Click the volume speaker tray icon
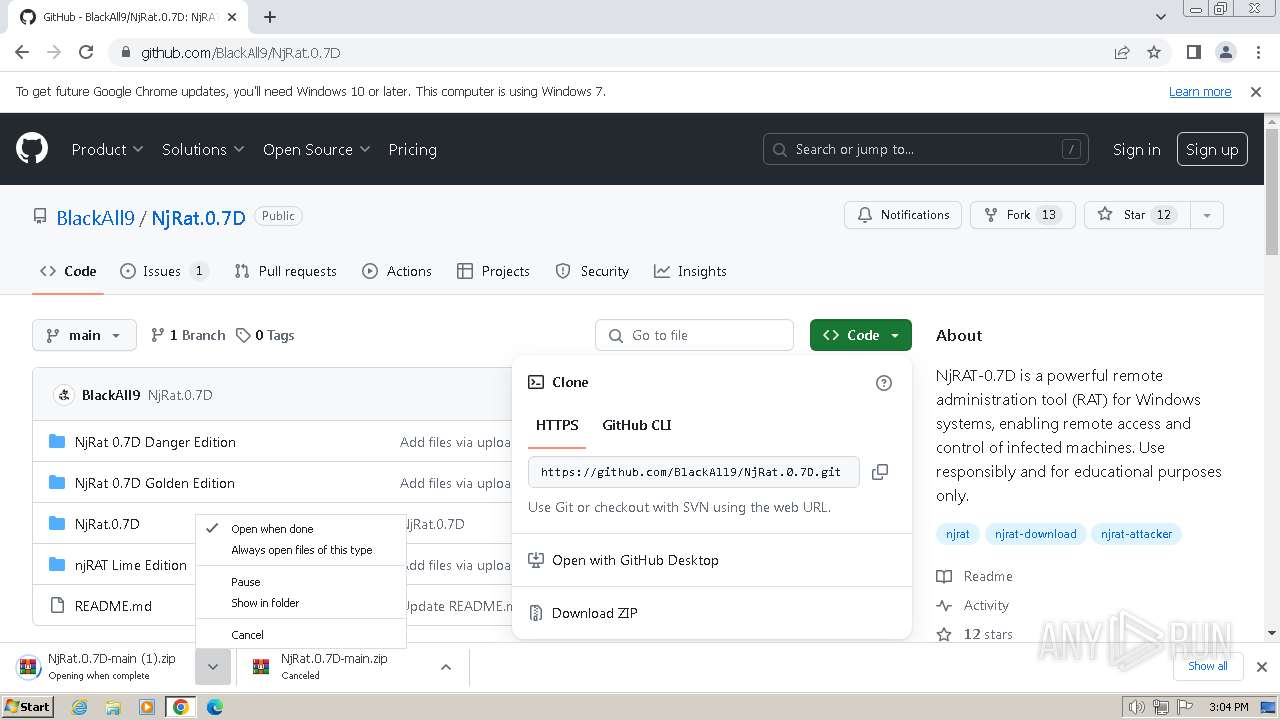Viewport: 1280px width, 720px height. point(1136,707)
